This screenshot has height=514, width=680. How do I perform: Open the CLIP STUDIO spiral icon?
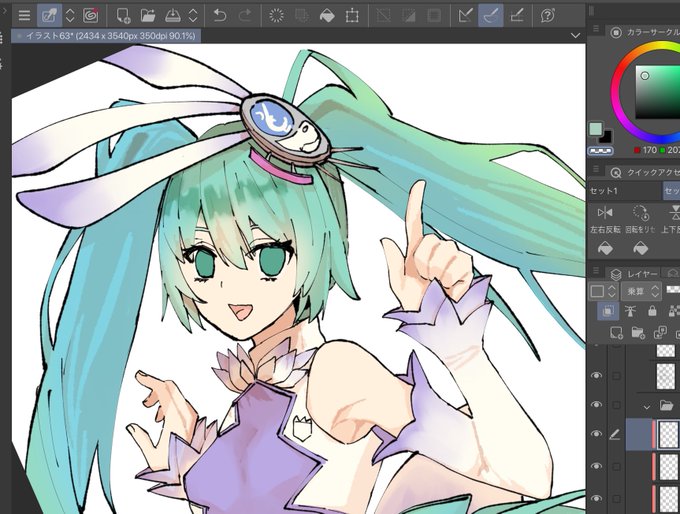[91, 16]
